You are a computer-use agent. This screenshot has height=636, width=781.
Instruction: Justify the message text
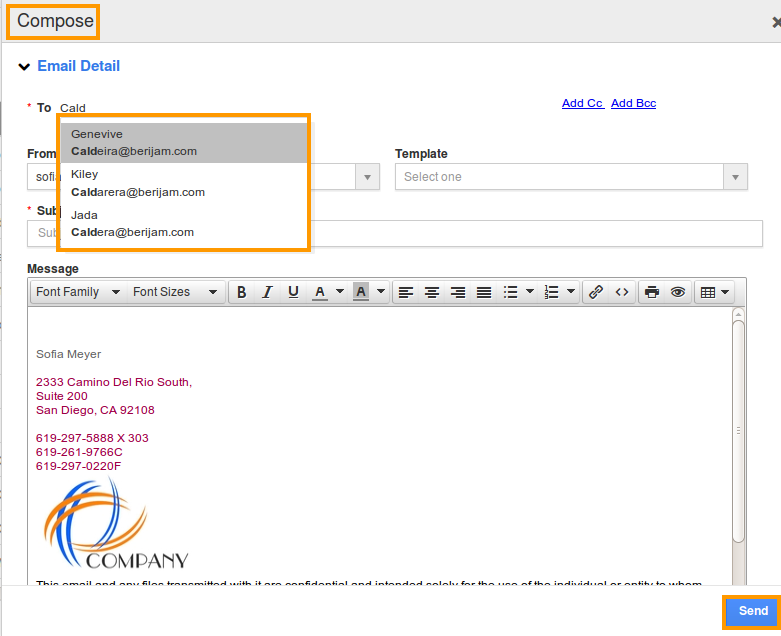point(484,292)
